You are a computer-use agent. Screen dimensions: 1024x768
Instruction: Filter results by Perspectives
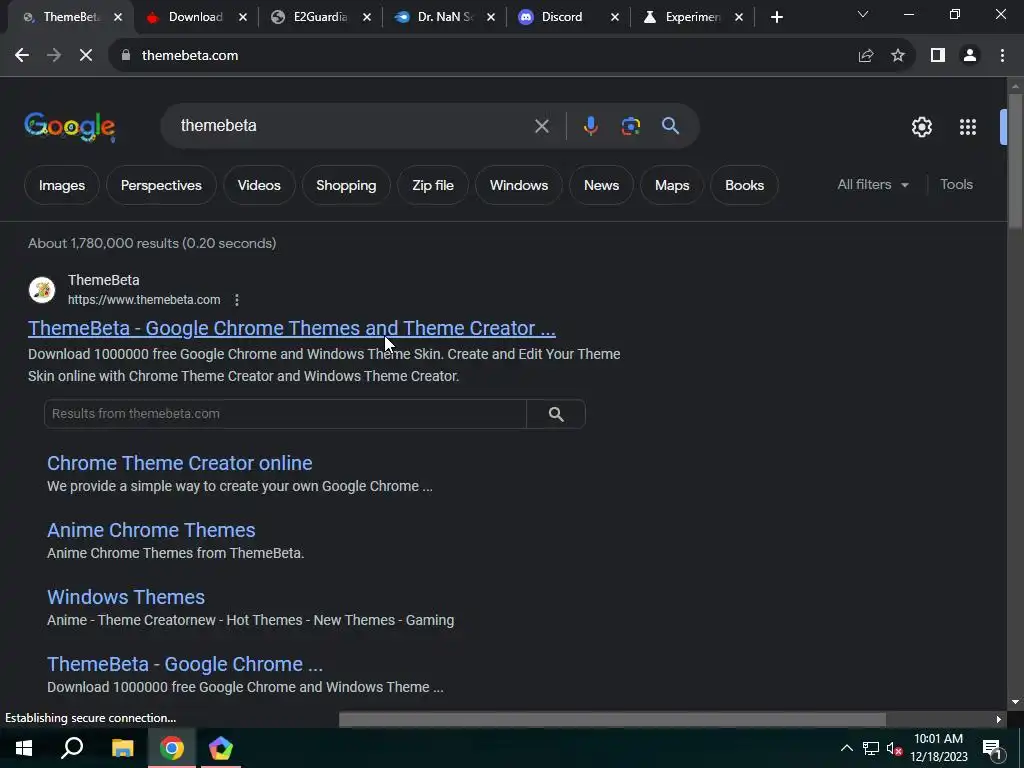tap(161, 185)
